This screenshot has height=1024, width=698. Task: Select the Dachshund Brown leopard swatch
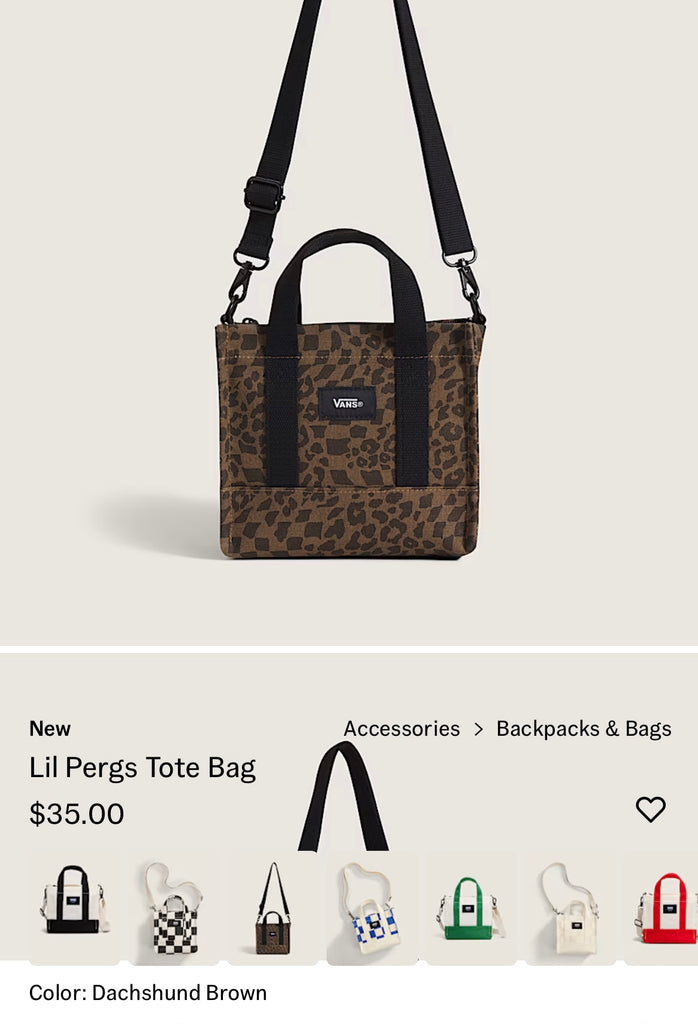coord(273,908)
